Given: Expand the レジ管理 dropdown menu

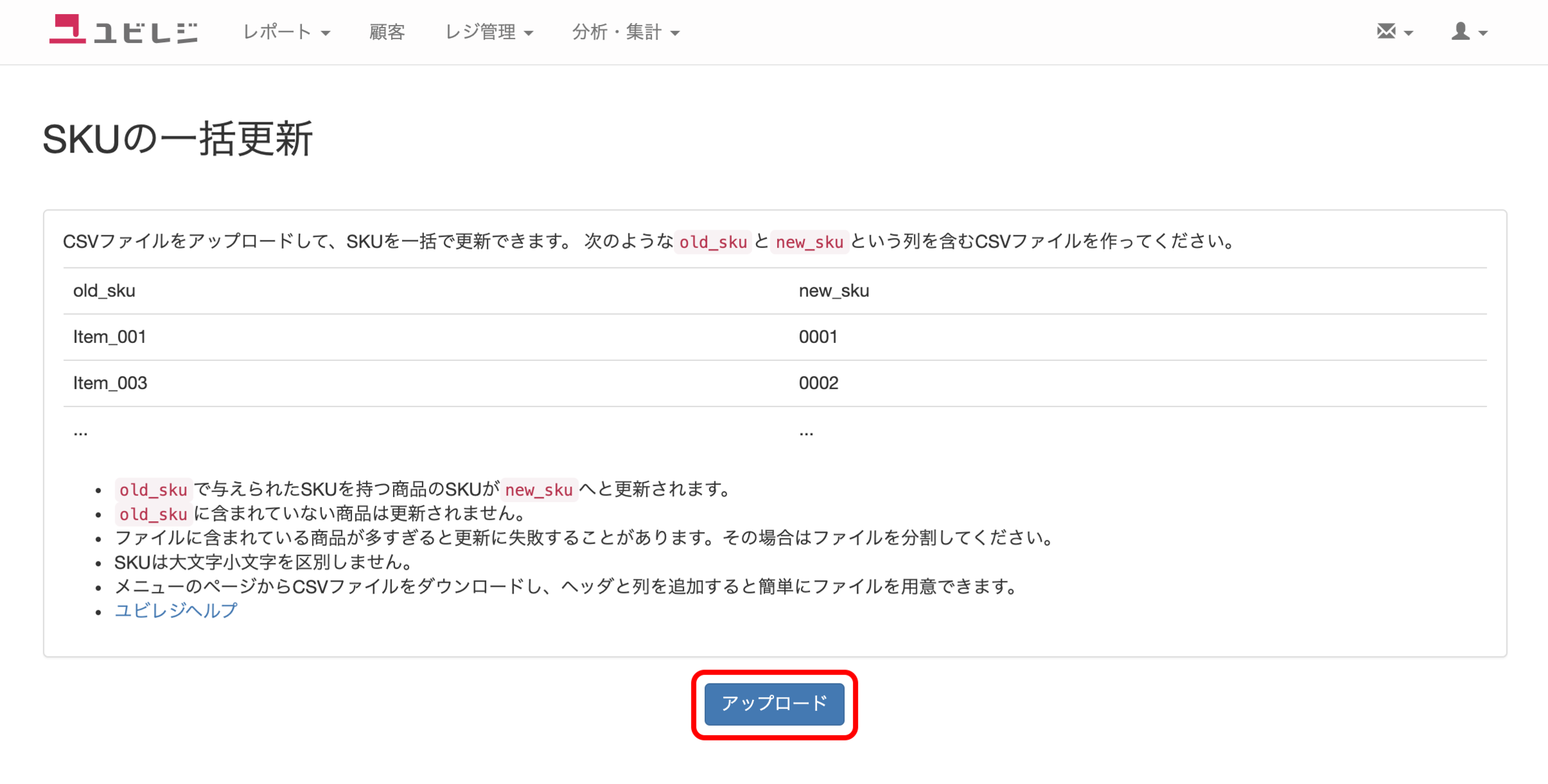Looking at the screenshot, I should click(x=489, y=32).
